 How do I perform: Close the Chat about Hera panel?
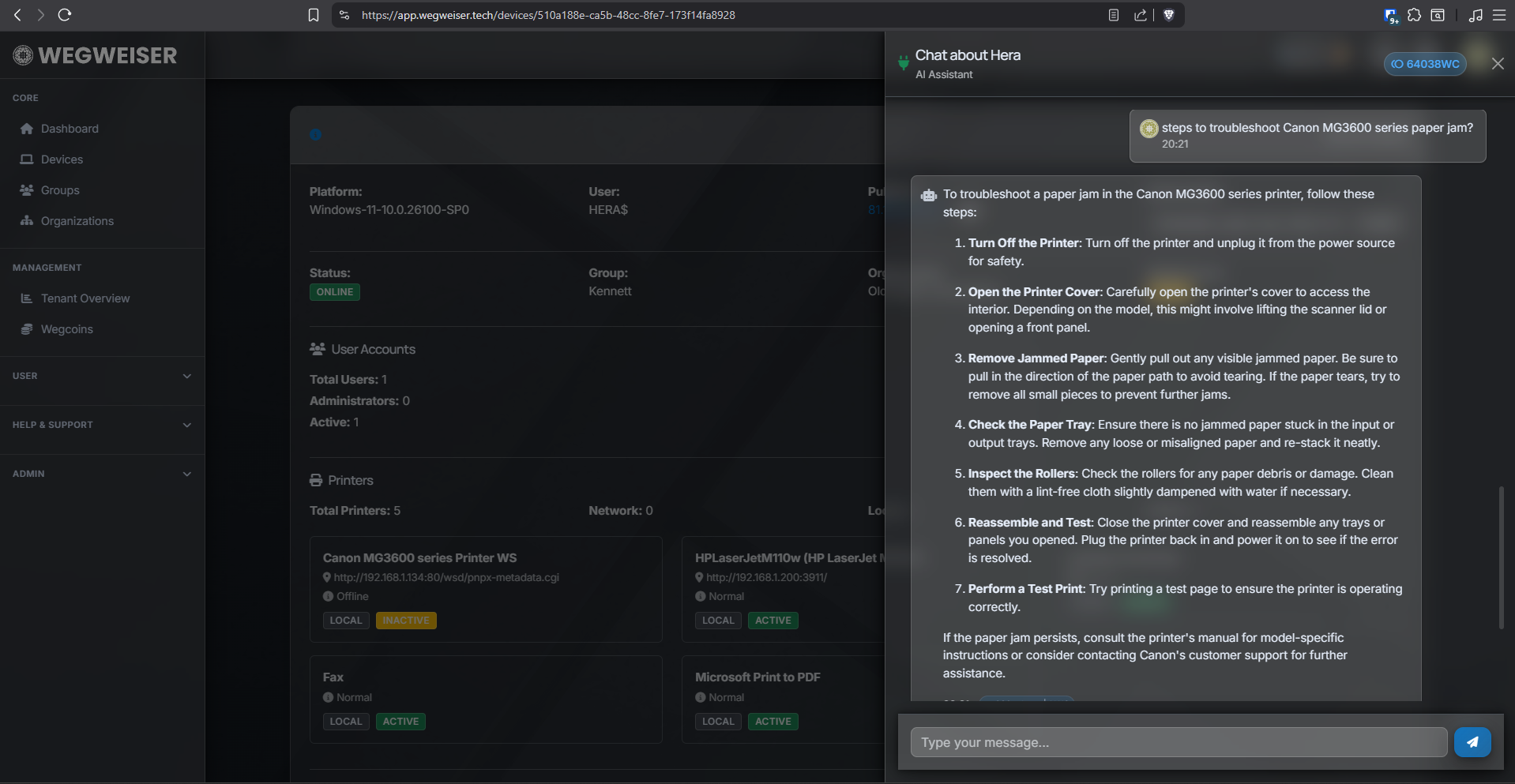click(1498, 63)
